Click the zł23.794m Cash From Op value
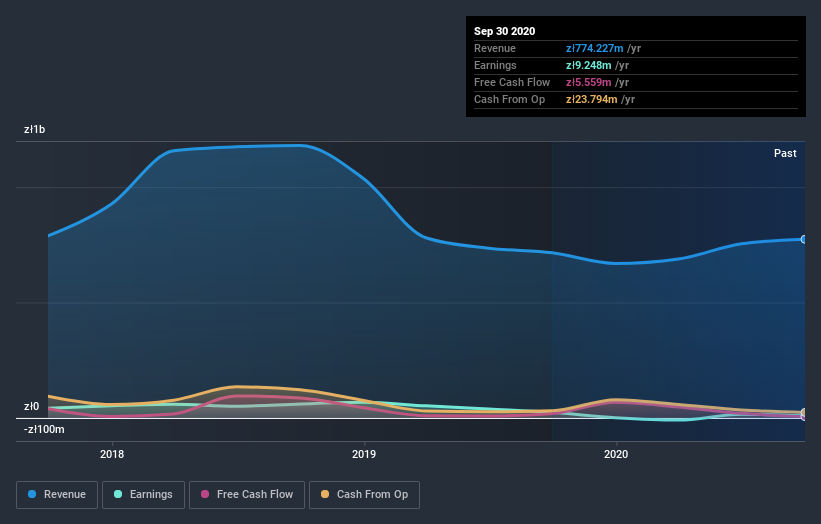Viewport: 821px width, 524px height. click(592, 99)
